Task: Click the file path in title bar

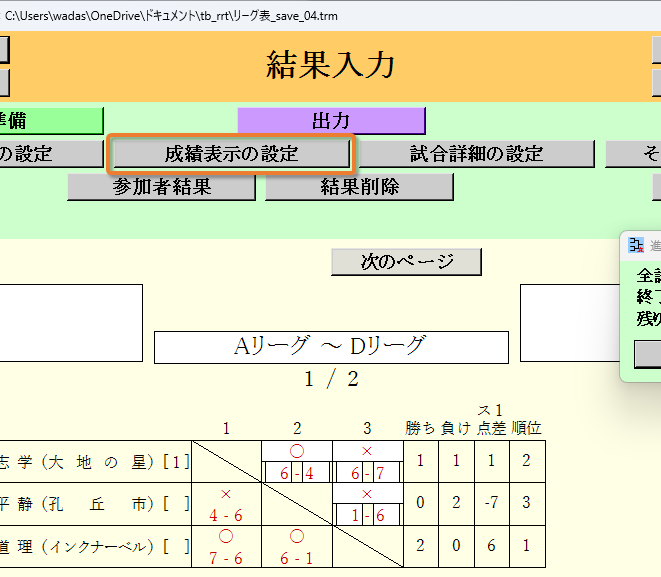Action: coord(171,16)
